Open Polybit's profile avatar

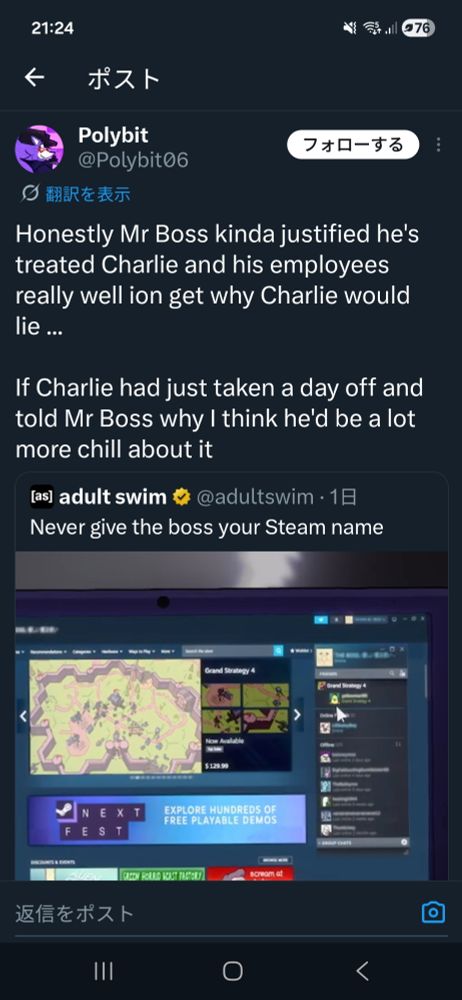[x=39, y=149]
